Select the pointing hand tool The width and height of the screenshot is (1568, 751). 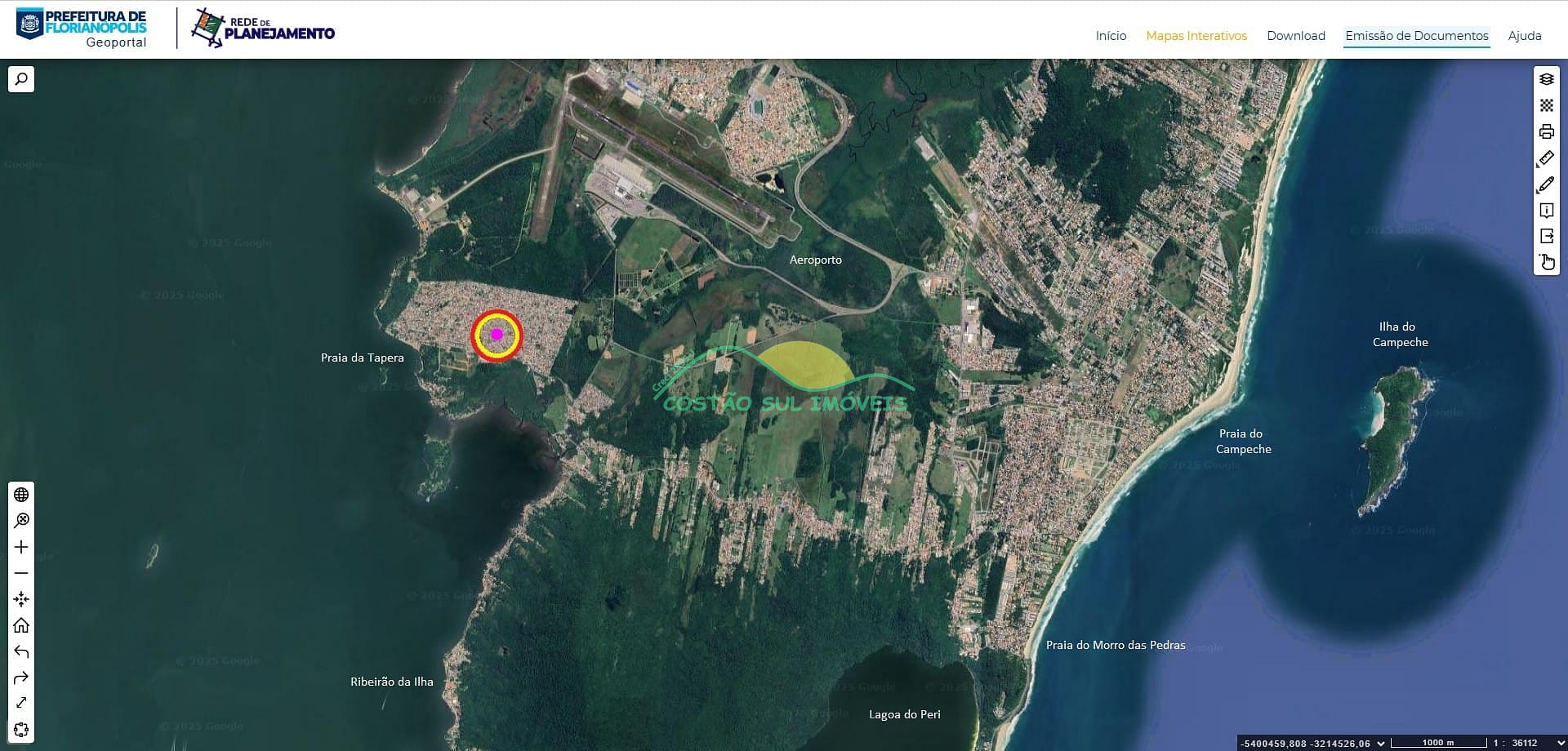click(x=1546, y=262)
